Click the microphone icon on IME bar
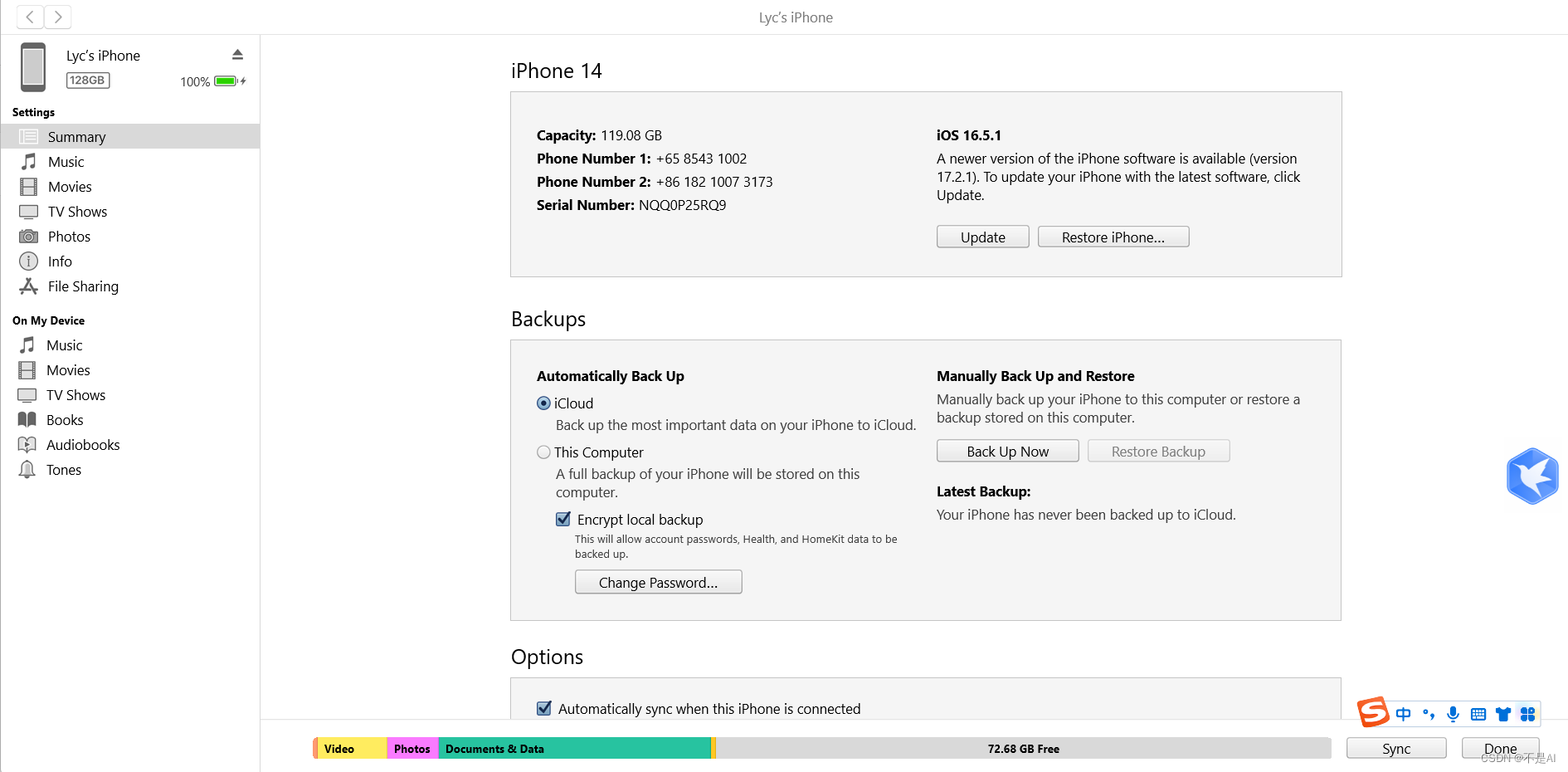Image resolution: width=1568 pixels, height=772 pixels. click(1453, 714)
